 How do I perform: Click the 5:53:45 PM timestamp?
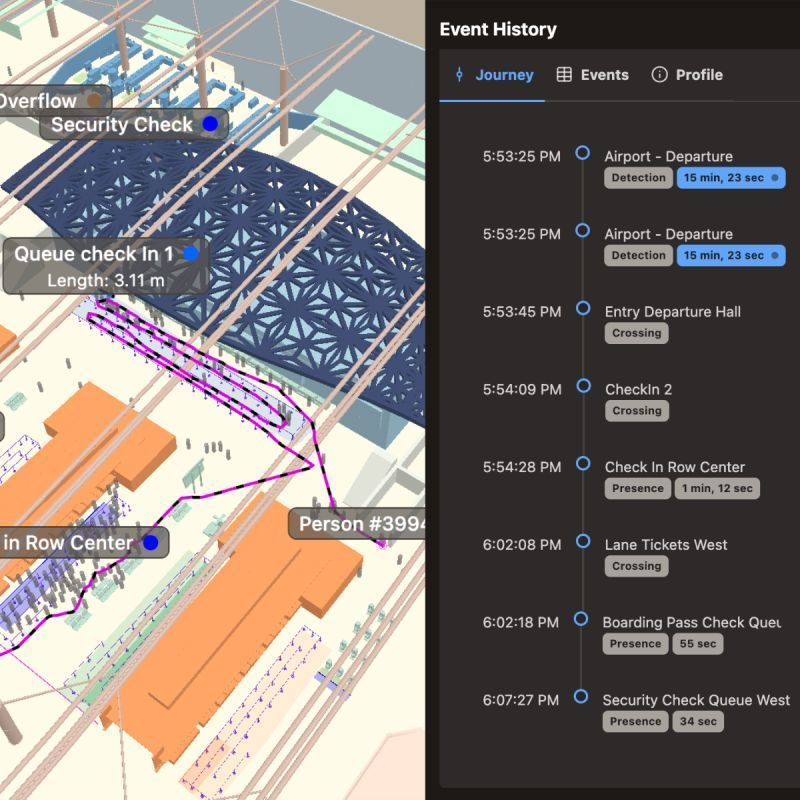(522, 312)
